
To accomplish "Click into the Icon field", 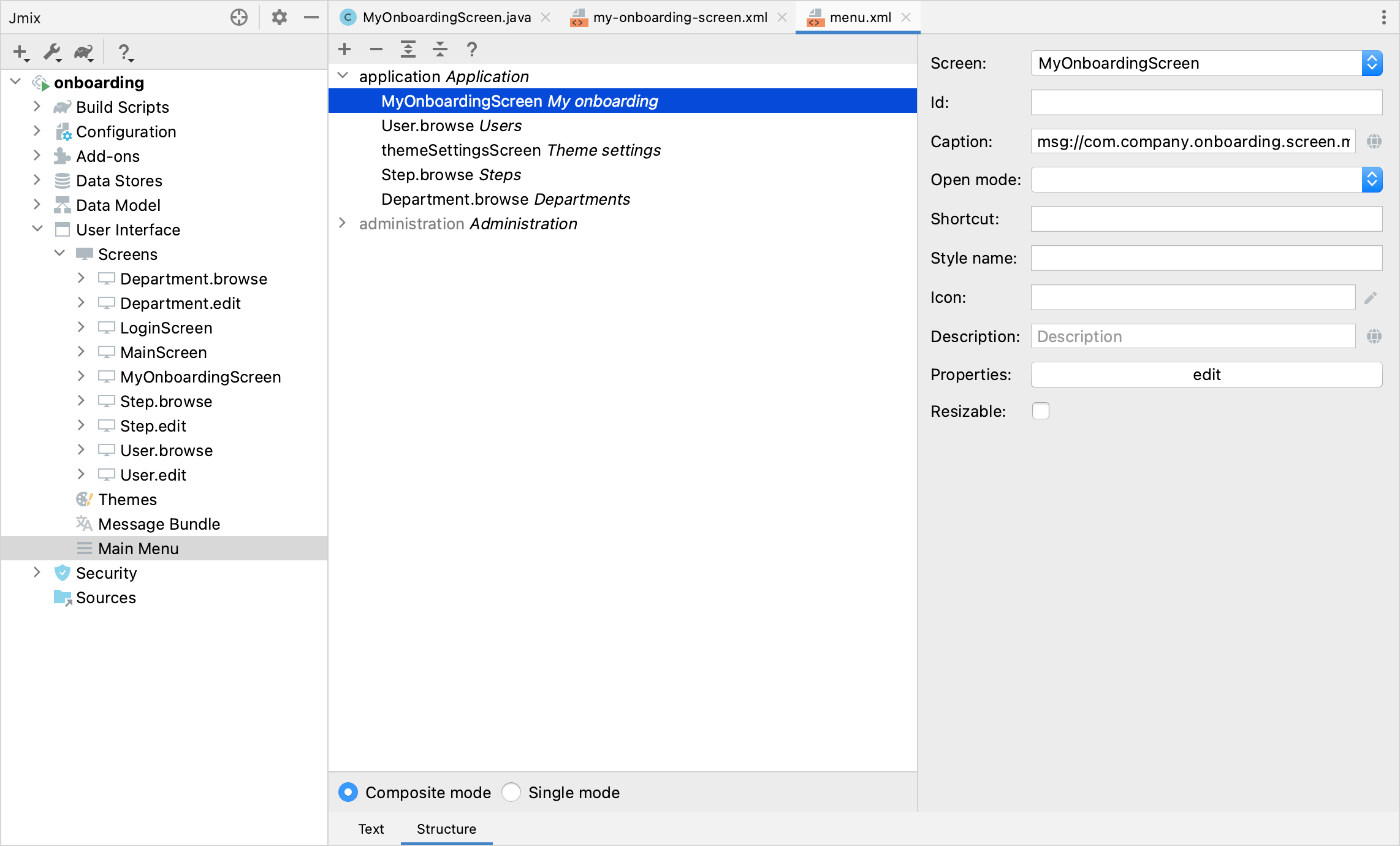I will tap(1193, 297).
